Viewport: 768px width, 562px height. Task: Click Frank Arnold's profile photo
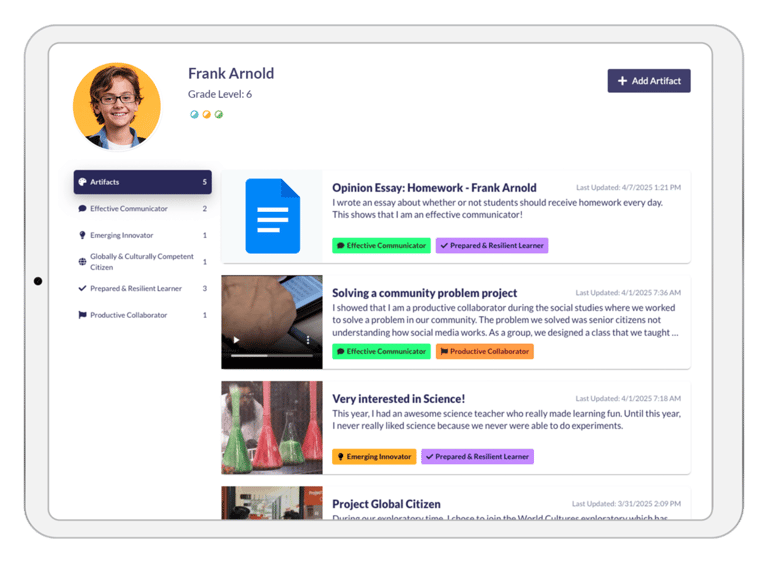[x=117, y=106]
